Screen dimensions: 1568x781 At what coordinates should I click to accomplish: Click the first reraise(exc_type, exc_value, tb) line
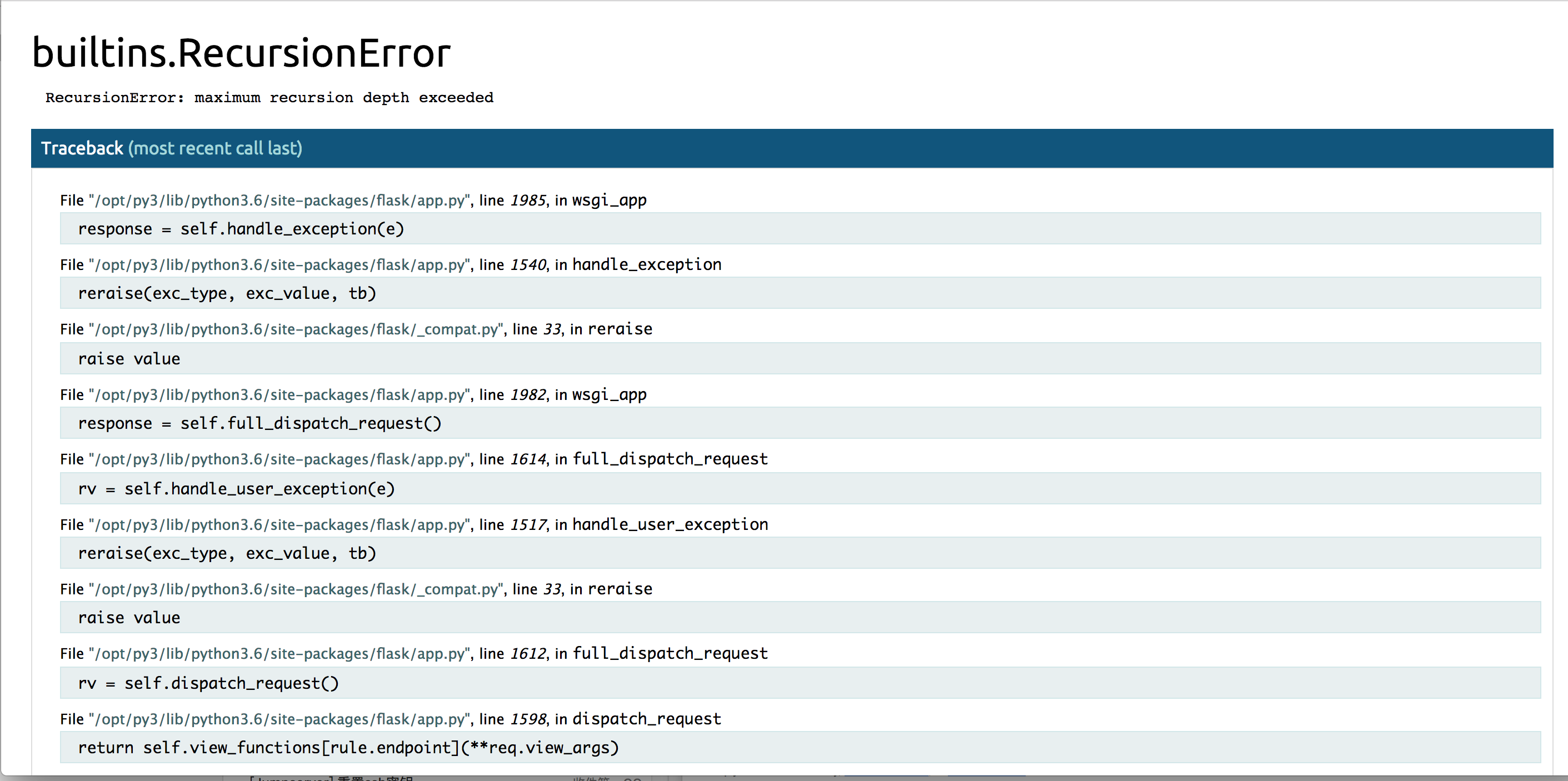(x=227, y=293)
